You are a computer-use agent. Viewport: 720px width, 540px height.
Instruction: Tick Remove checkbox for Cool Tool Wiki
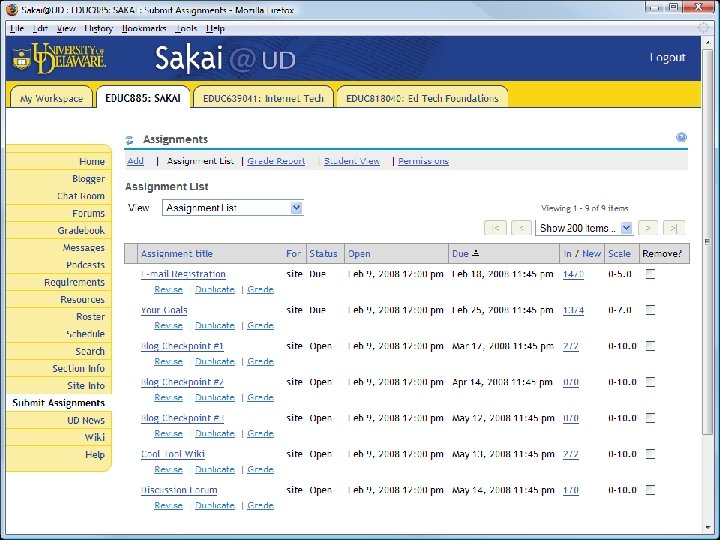(650, 454)
